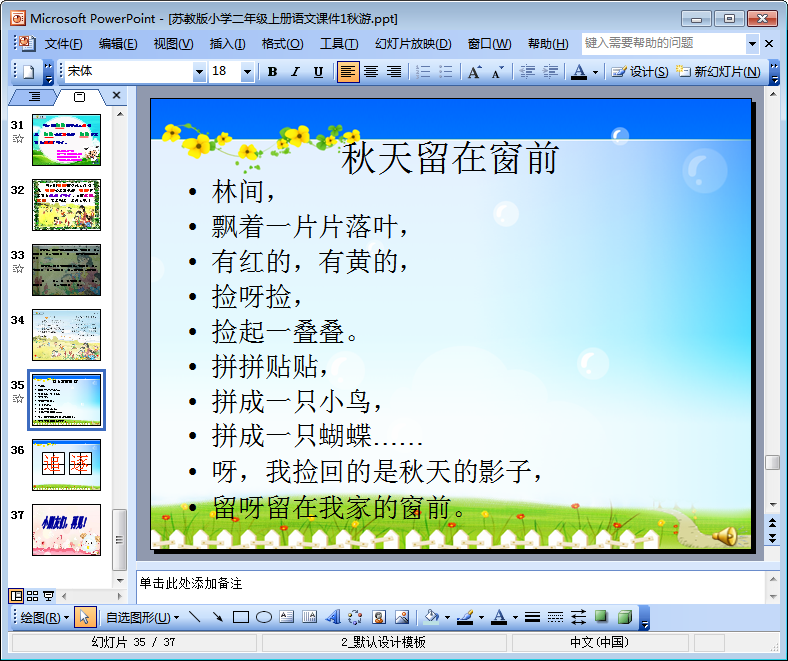Image resolution: width=788 pixels, height=661 pixels.
Task: Select slide 37 thumbnail
Action: [x=66, y=530]
